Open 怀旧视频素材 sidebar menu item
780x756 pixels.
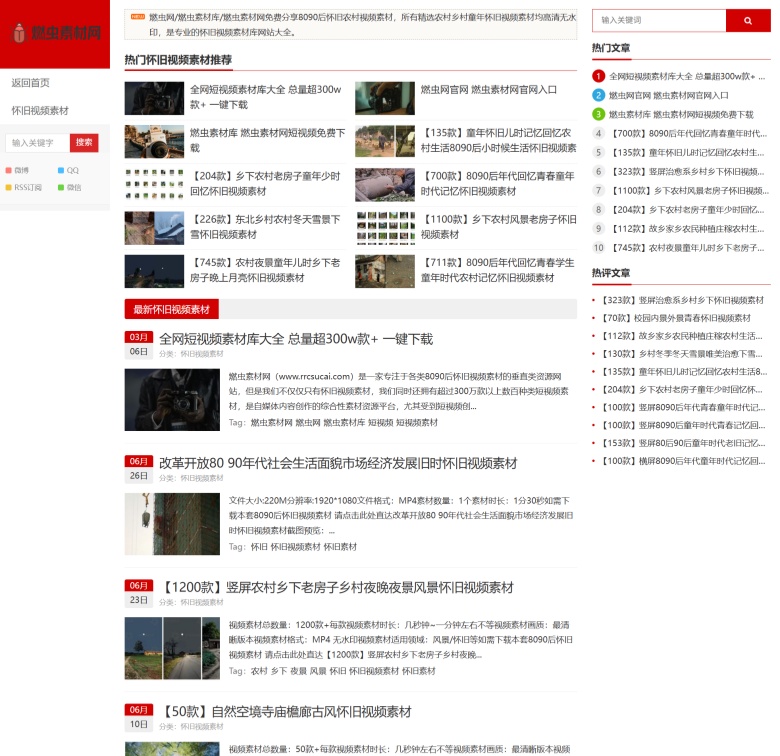[40, 110]
